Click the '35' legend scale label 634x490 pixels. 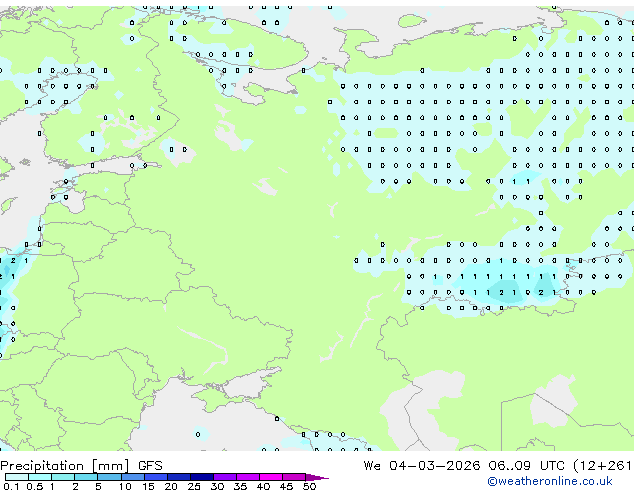click(x=240, y=486)
